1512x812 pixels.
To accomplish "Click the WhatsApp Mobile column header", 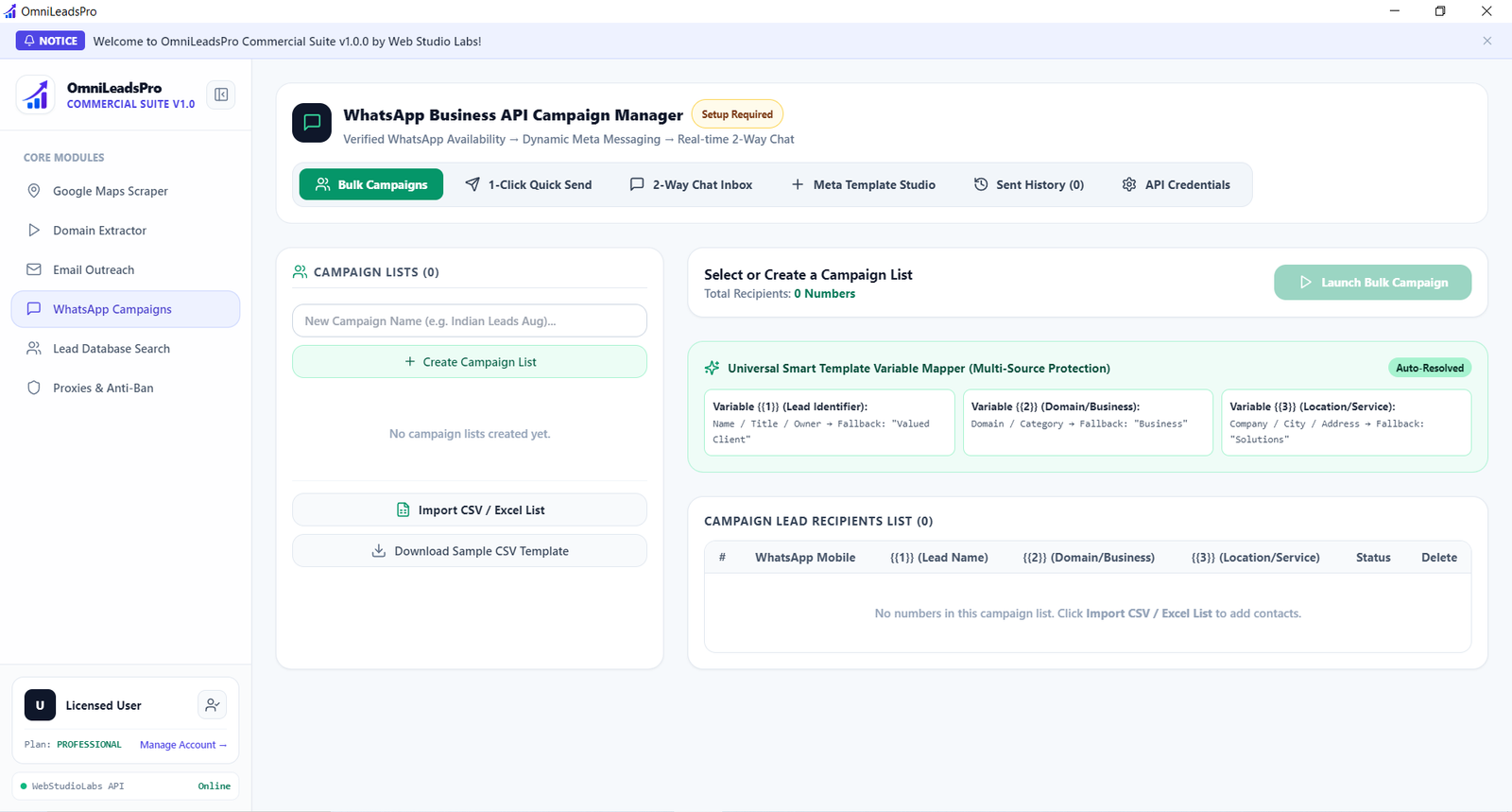I will pyautogui.click(x=805, y=558).
